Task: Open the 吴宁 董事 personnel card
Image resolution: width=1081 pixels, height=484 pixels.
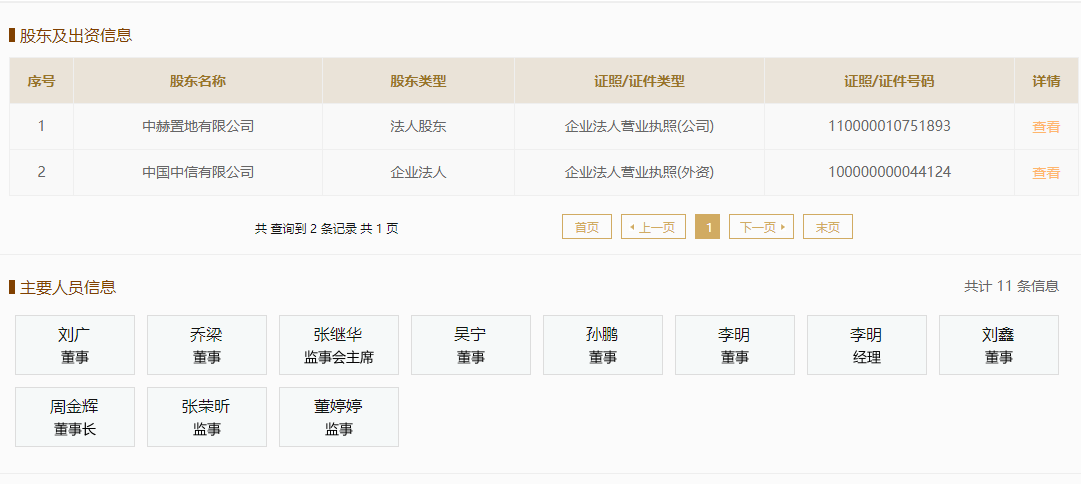Action: [471, 345]
